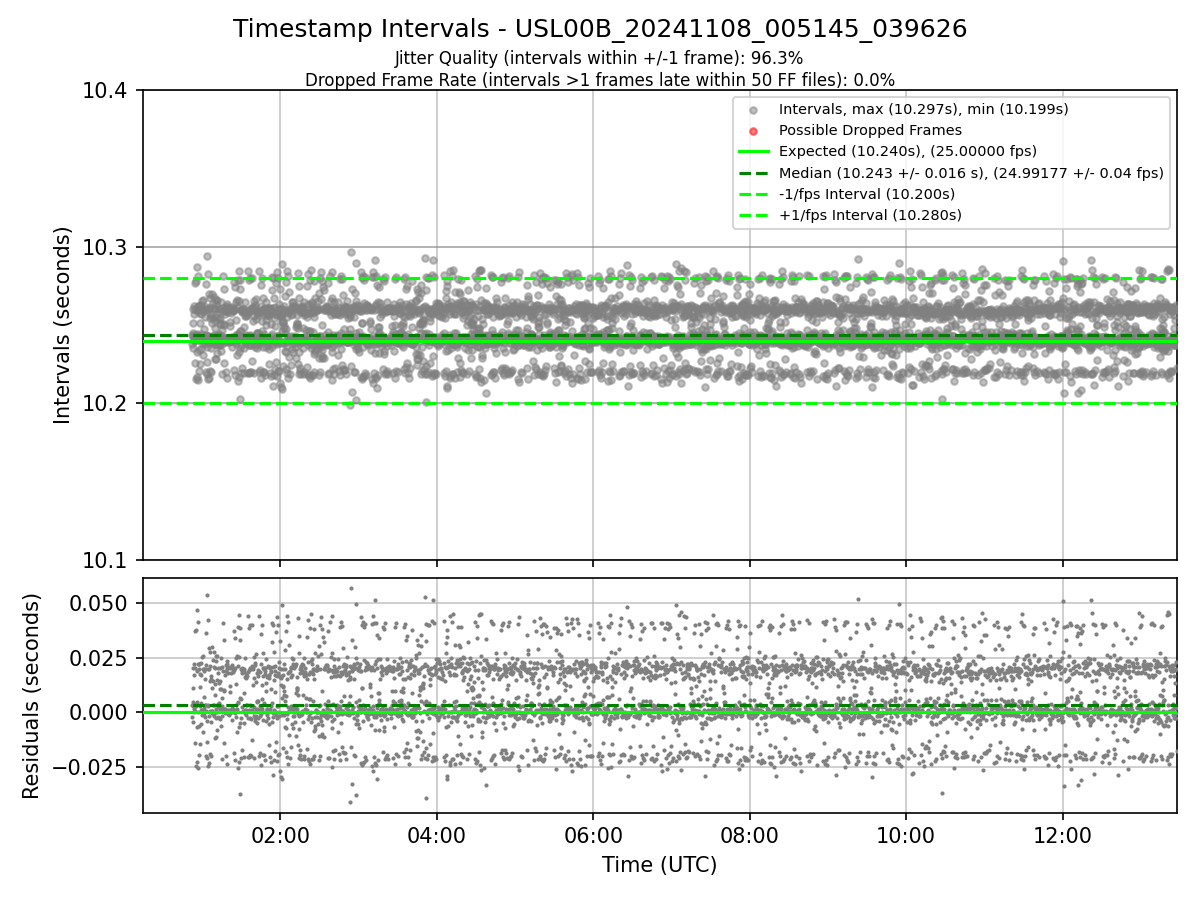The height and width of the screenshot is (900, 1200).
Task: Click time tick label 10:00
Action: [x=906, y=835]
